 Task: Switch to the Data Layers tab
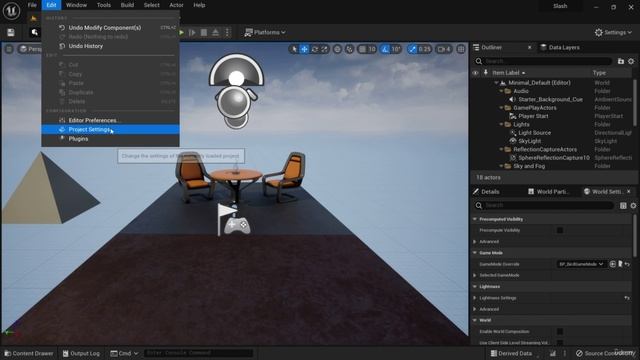click(x=560, y=47)
